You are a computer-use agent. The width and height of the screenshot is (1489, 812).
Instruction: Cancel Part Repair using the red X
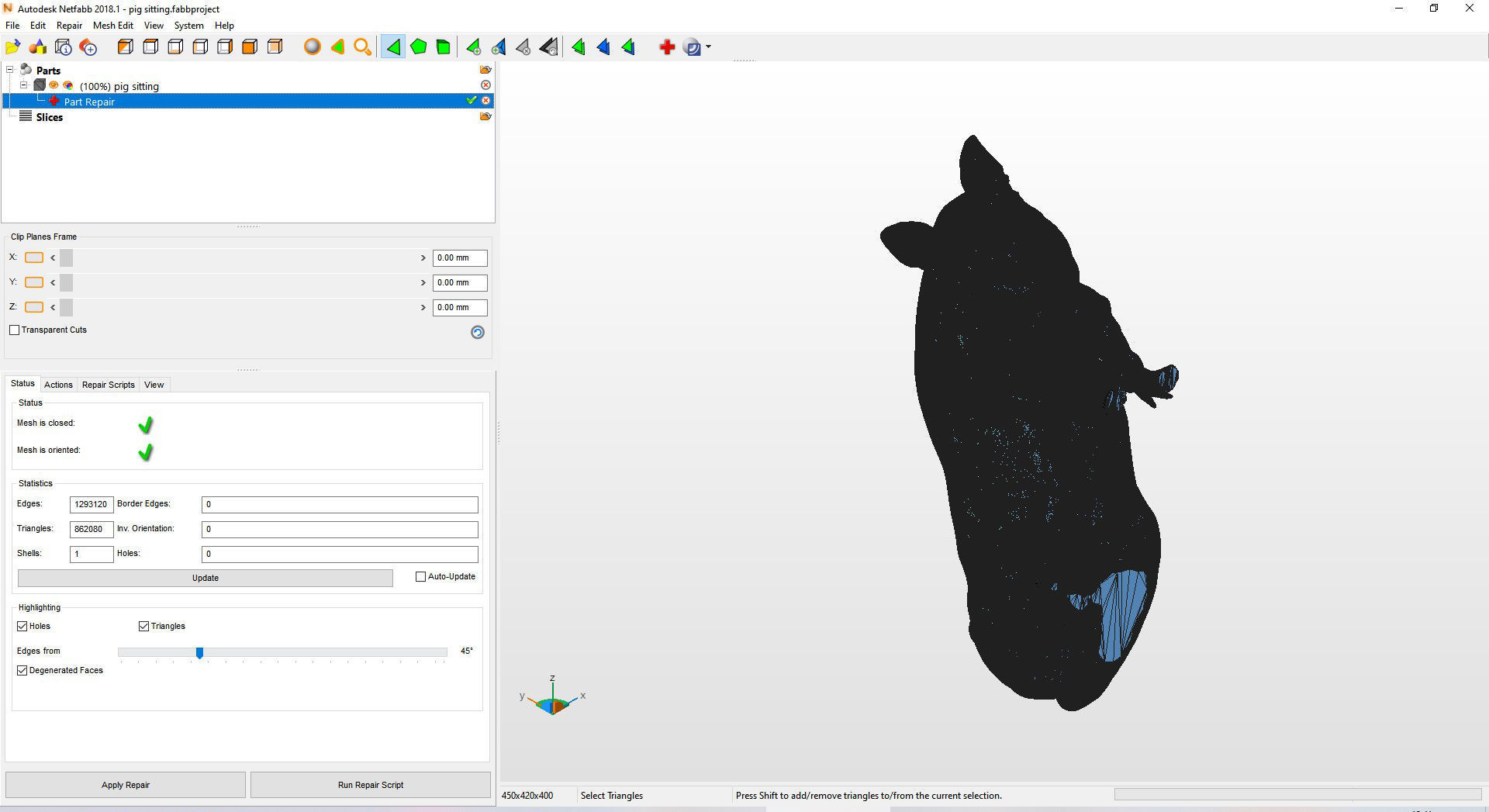(485, 101)
